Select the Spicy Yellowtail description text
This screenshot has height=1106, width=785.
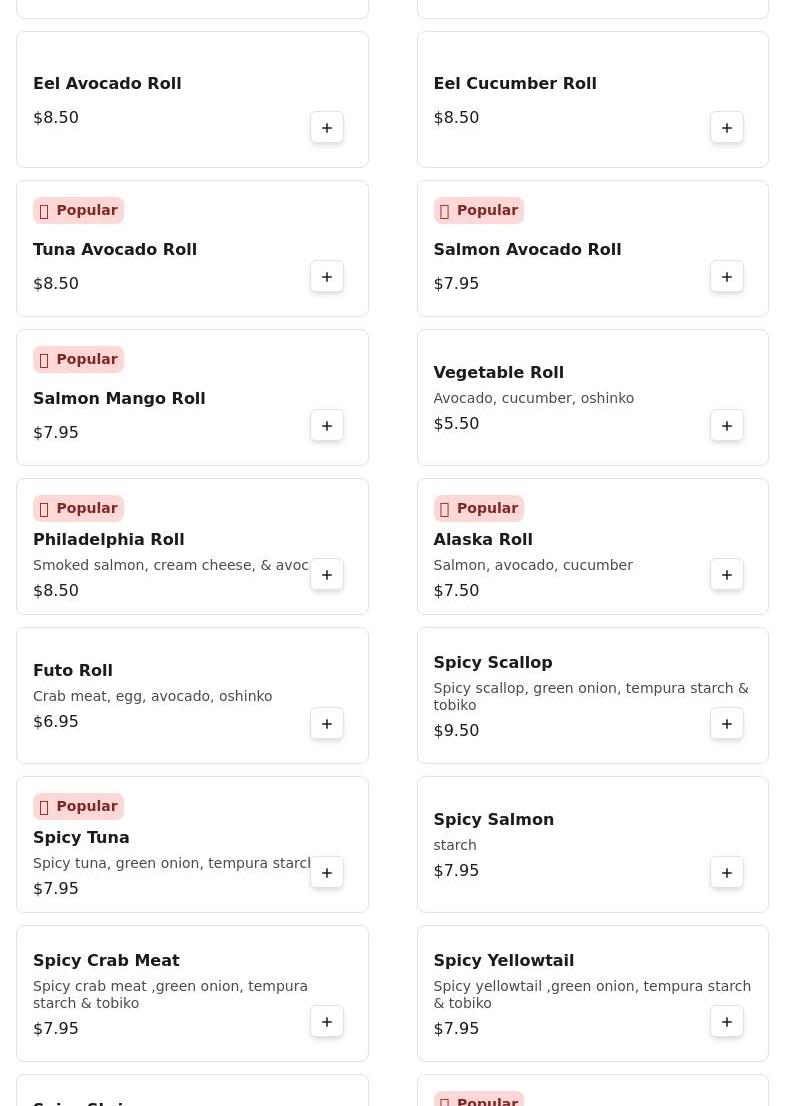592,995
